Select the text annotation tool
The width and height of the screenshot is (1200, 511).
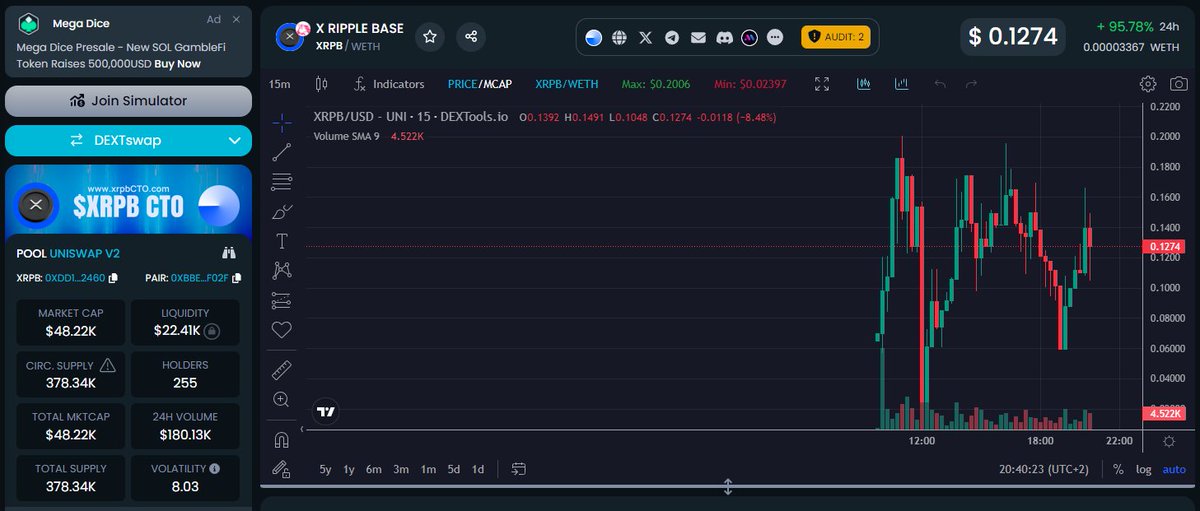282,241
